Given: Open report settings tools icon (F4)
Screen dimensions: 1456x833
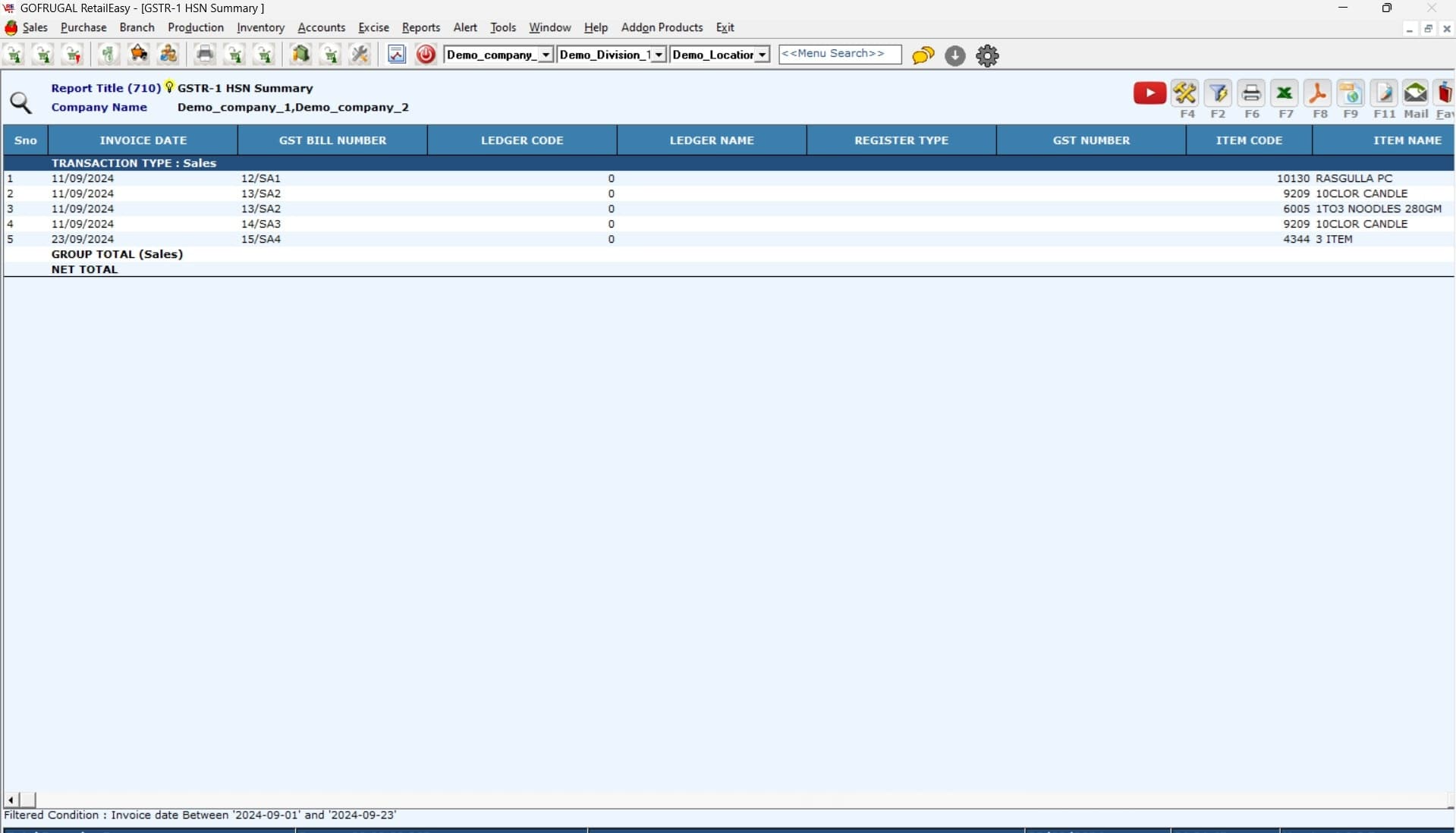Looking at the screenshot, I should coord(1184,93).
